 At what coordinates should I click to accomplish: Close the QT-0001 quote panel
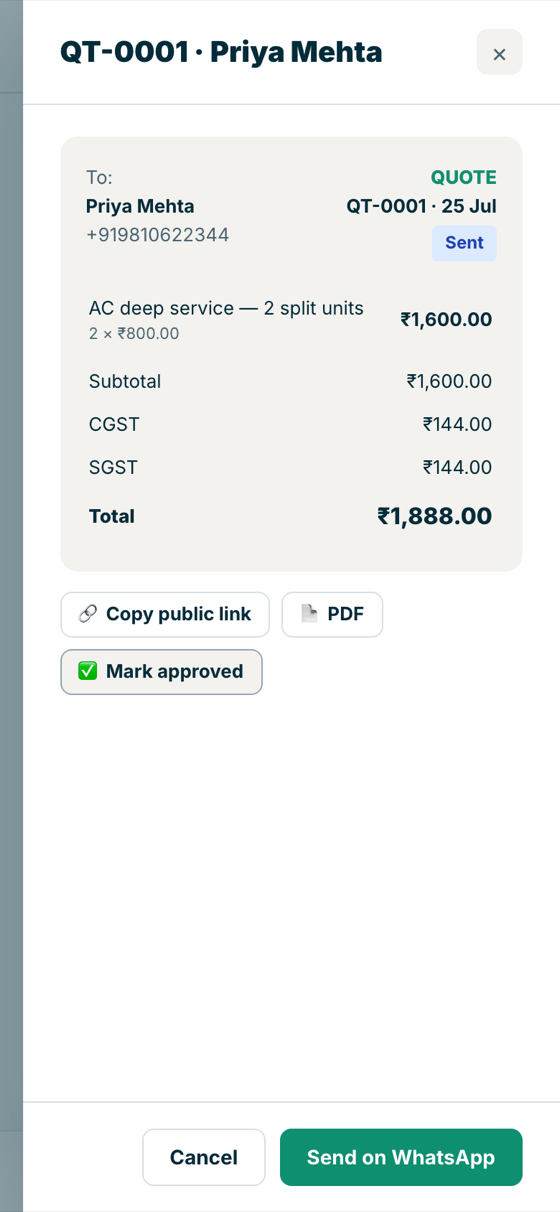499,53
